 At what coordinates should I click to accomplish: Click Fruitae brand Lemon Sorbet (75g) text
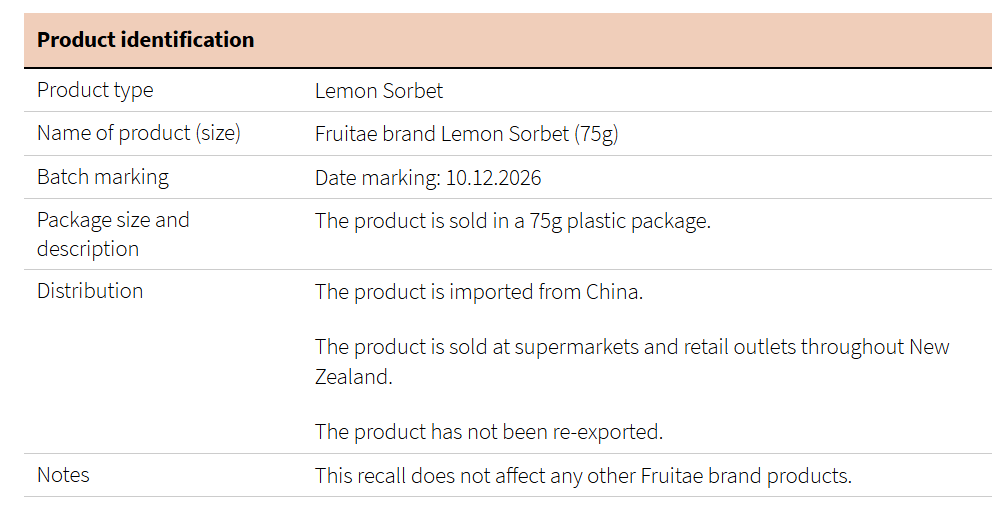467,134
